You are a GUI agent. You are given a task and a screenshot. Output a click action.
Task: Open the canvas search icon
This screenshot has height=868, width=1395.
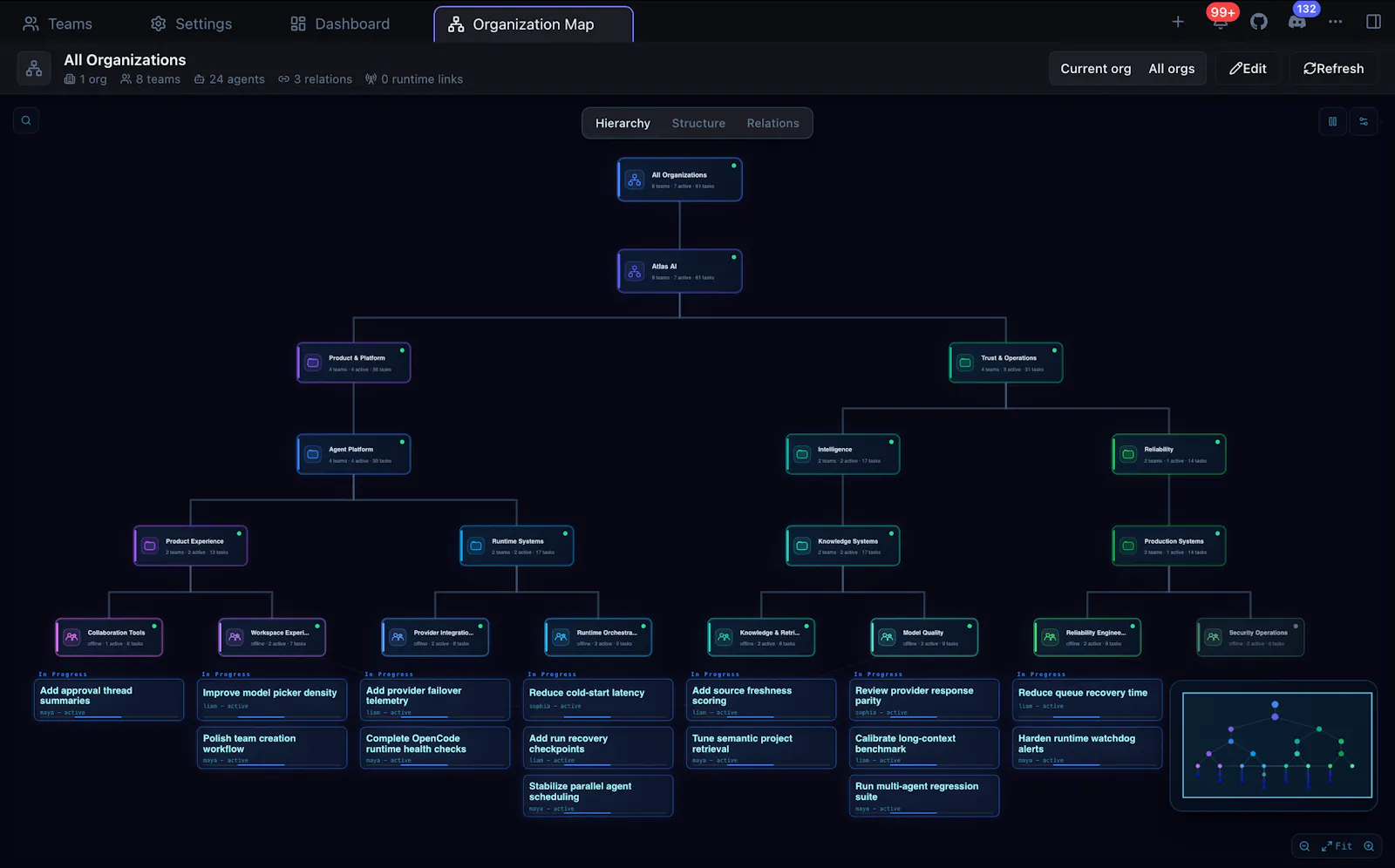pos(26,121)
